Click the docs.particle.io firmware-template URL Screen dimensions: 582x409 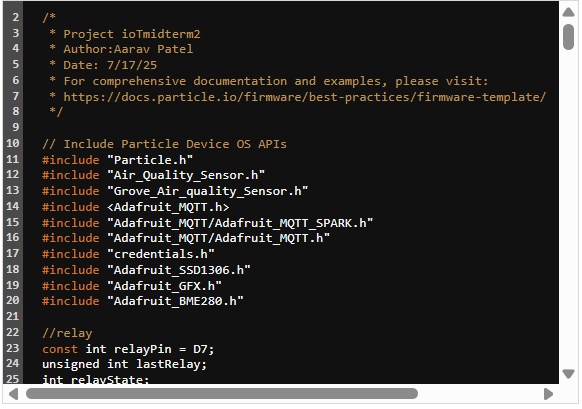[x=304, y=97]
